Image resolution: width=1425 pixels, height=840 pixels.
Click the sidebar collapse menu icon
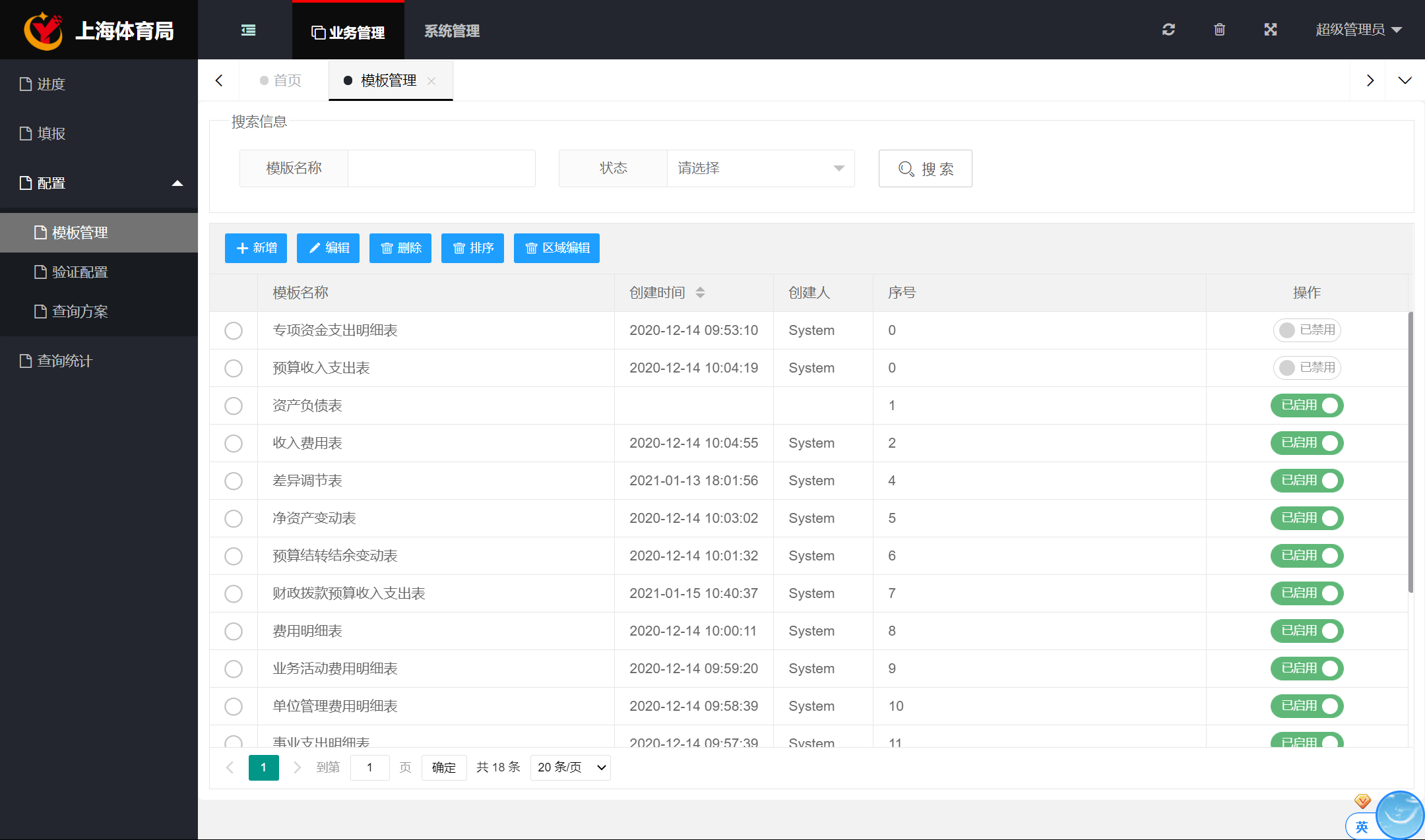(248, 30)
